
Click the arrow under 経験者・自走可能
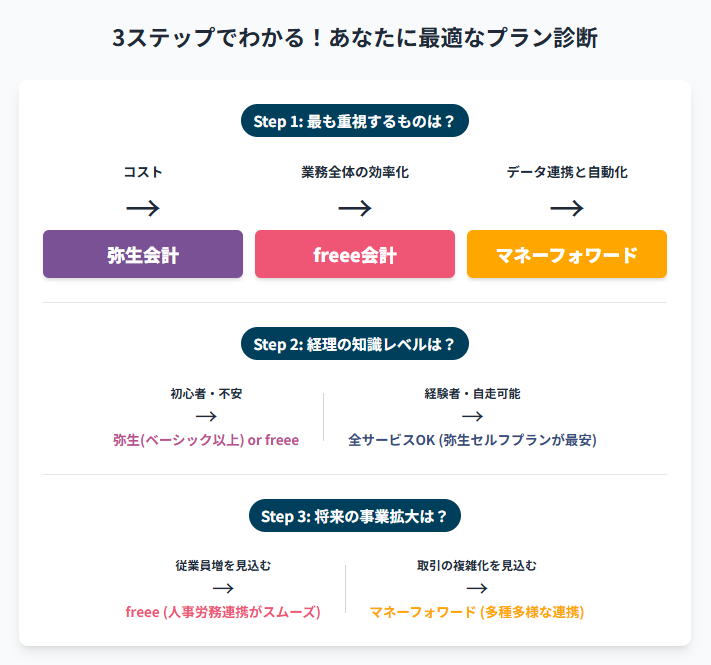point(472,416)
